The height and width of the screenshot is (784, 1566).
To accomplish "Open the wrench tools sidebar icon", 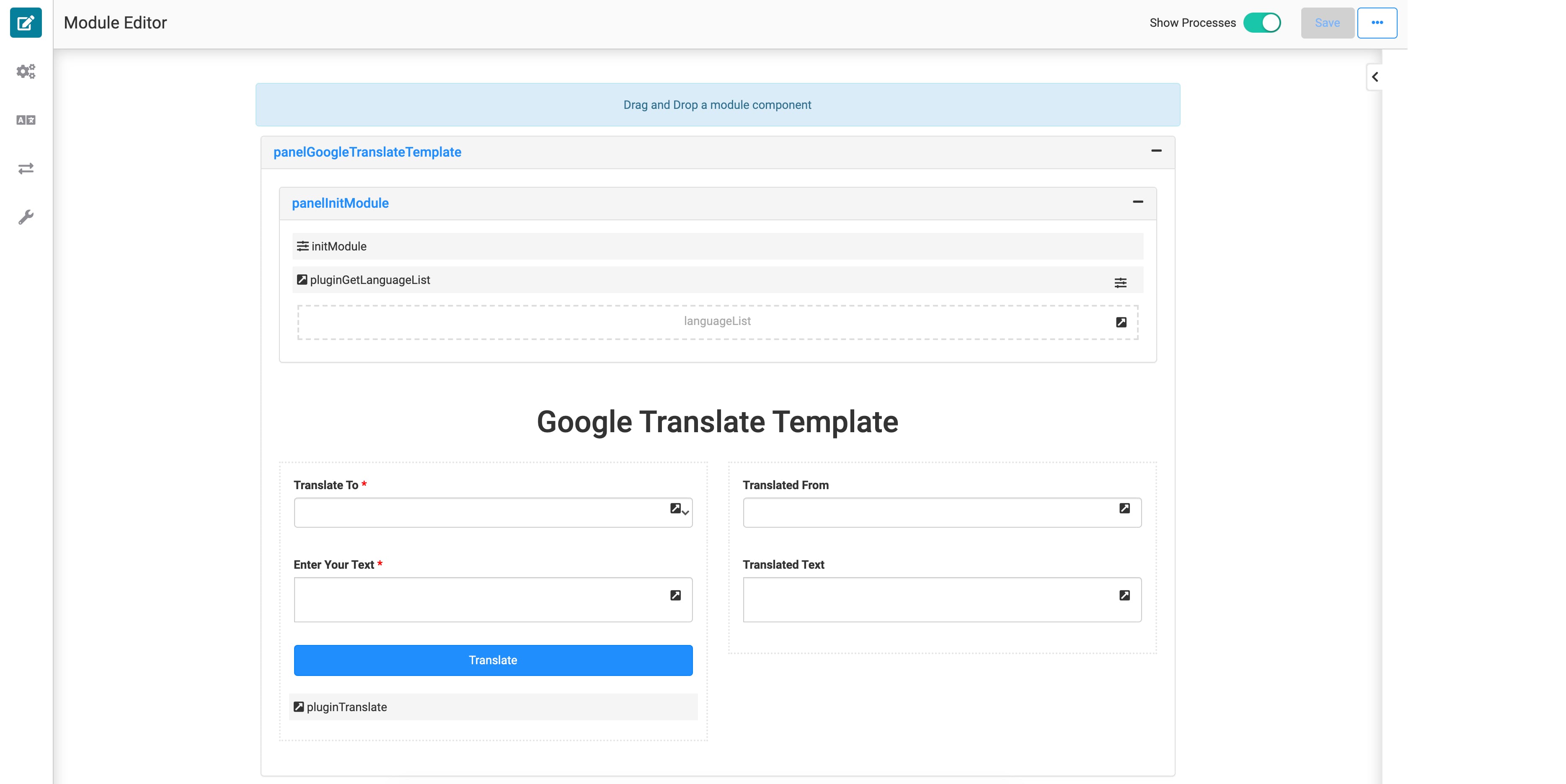I will tap(26, 217).
